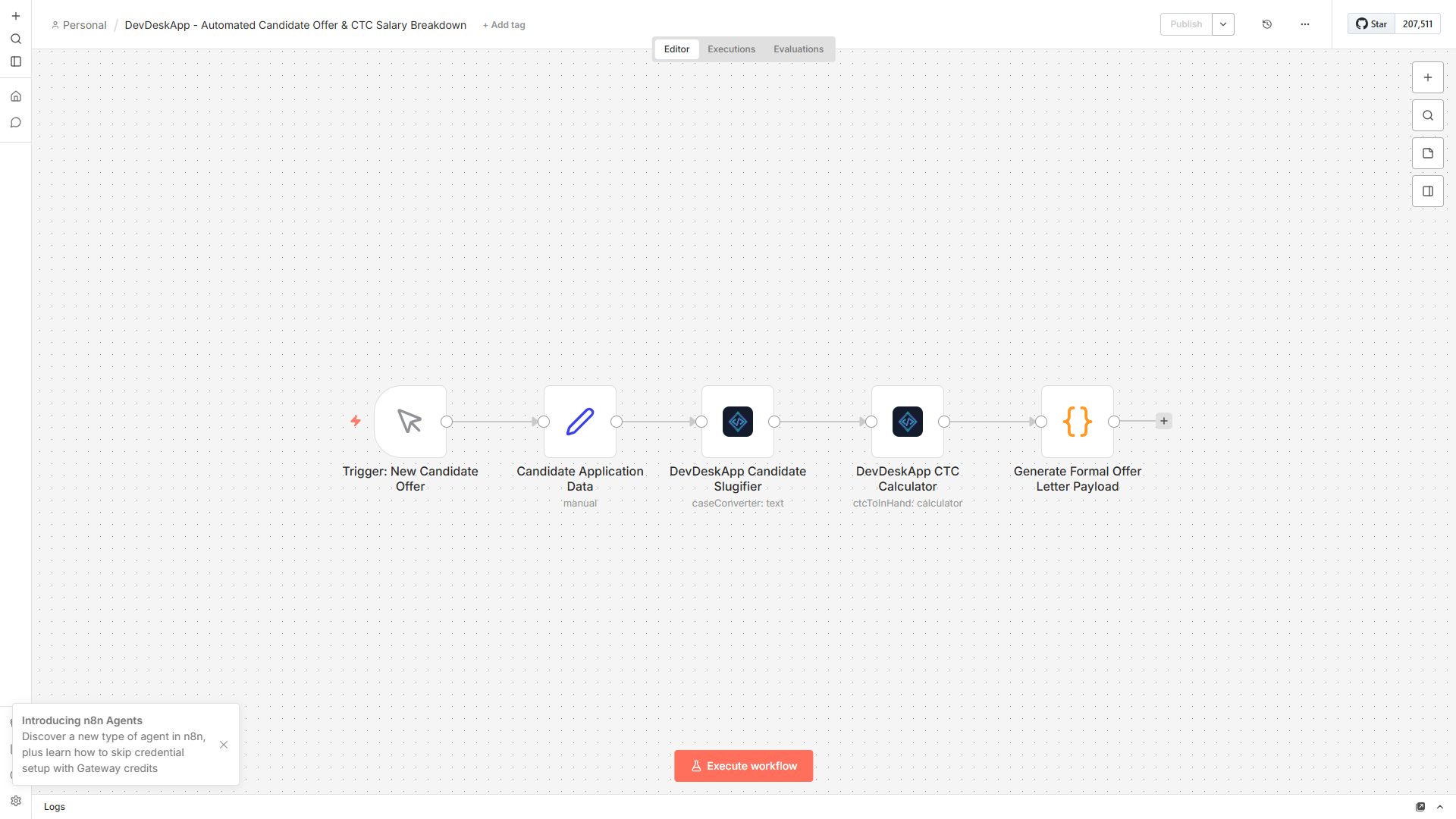This screenshot has width=1456, height=819.
Task: Select the DevDeskApp CTC Calculator node
Action: pos(908,422)
